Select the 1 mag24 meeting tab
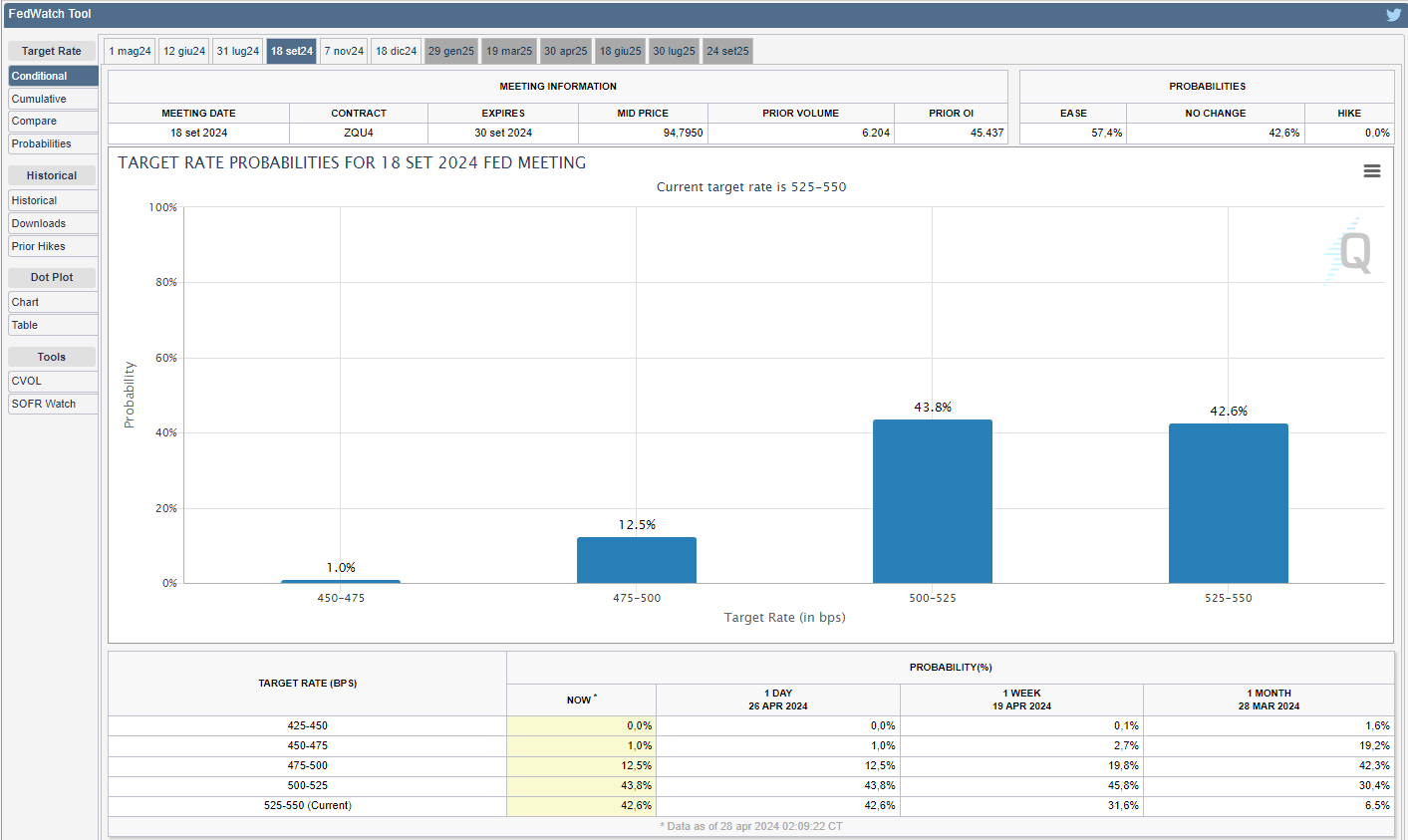Image resolution: width=1408 pixels, height=840 pixels. [131, 51]
